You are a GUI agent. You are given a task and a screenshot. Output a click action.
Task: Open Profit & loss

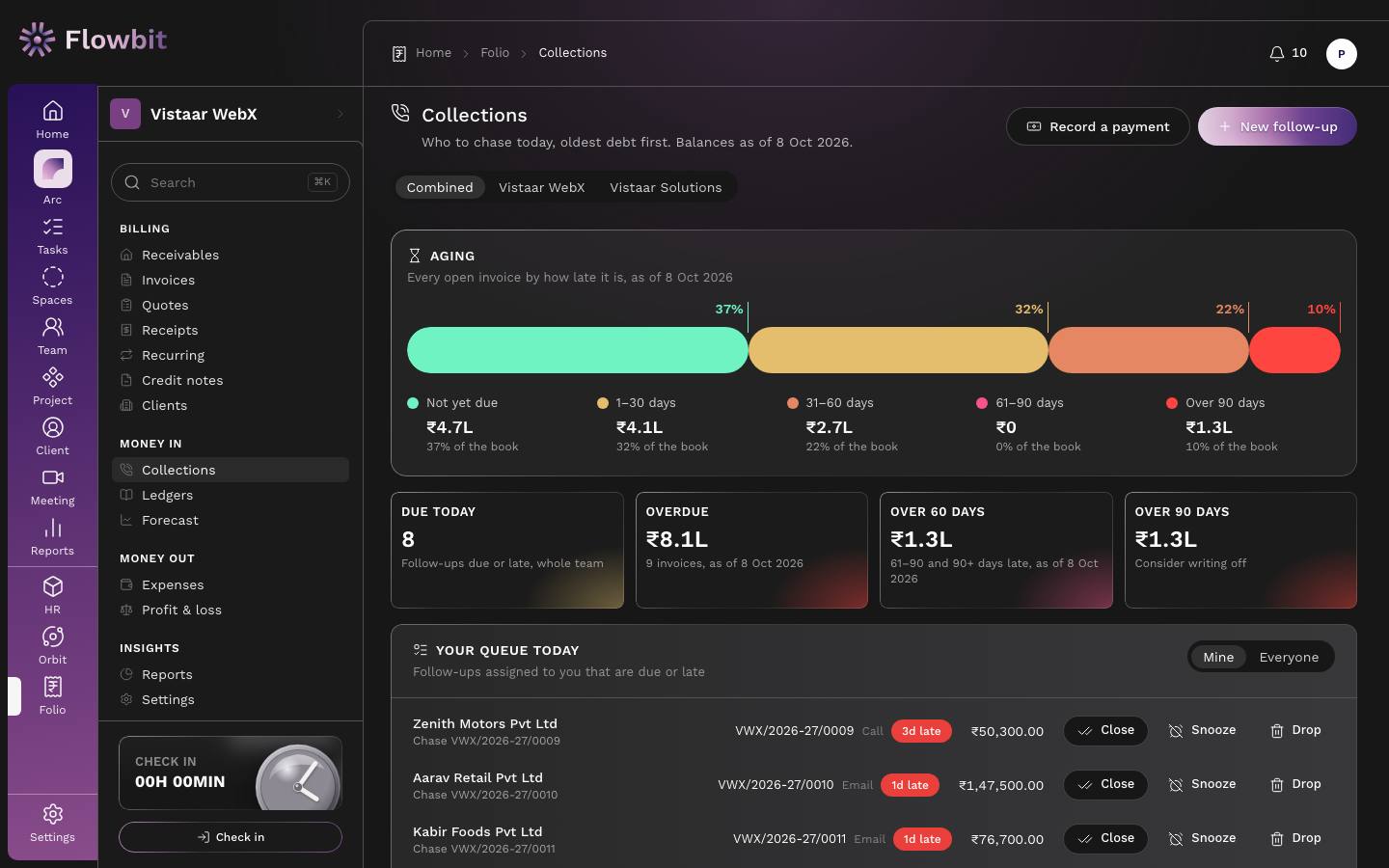[231, 610]
